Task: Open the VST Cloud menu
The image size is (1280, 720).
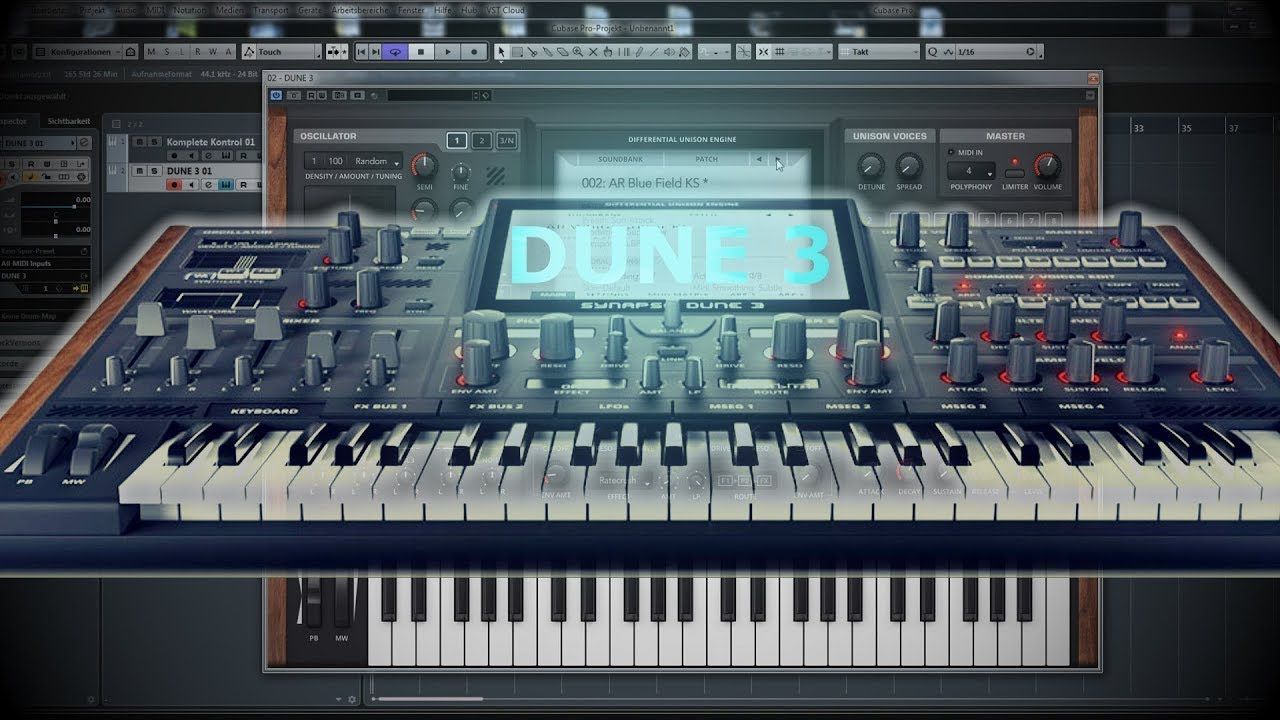Action: coord(505,10)
